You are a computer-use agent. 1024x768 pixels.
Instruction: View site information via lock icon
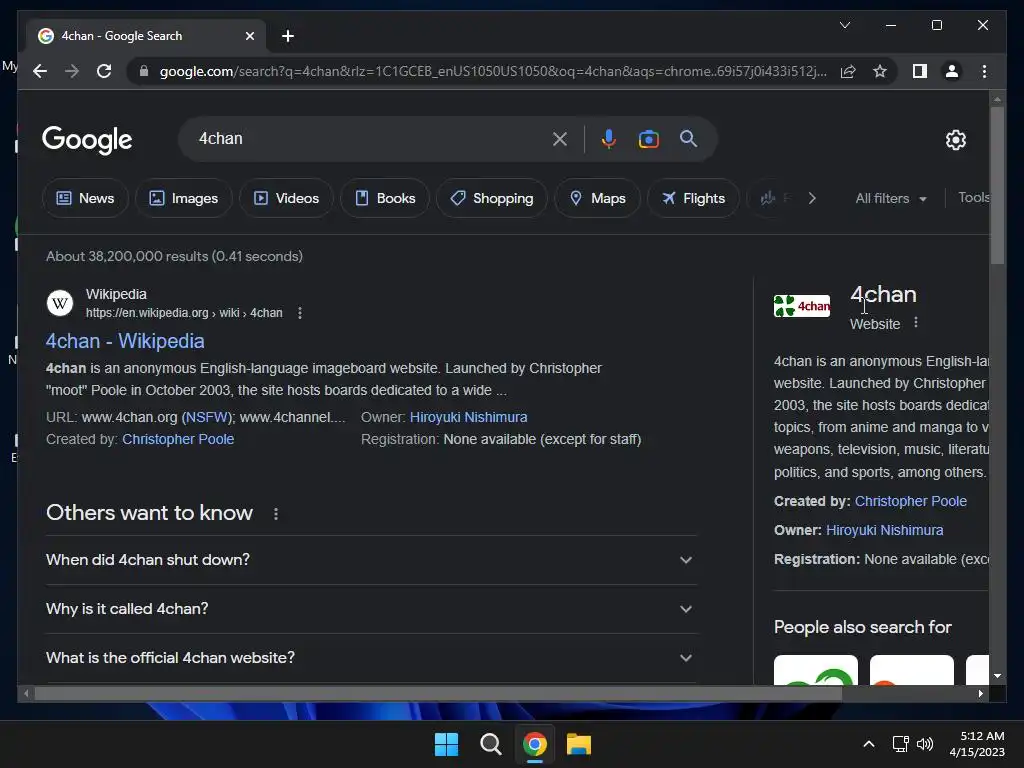click(x=144, y=71)
